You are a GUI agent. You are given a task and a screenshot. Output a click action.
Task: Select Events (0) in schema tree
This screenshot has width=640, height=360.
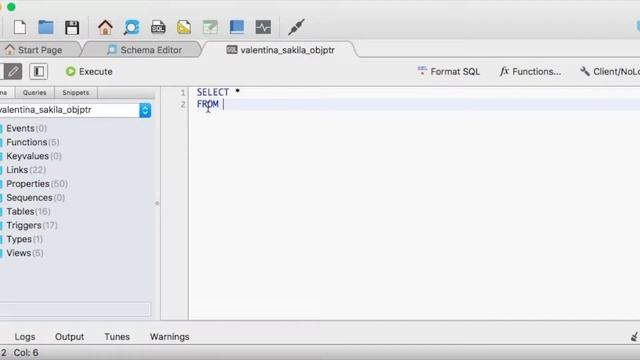pyautogui.click(x=27, y=128)
